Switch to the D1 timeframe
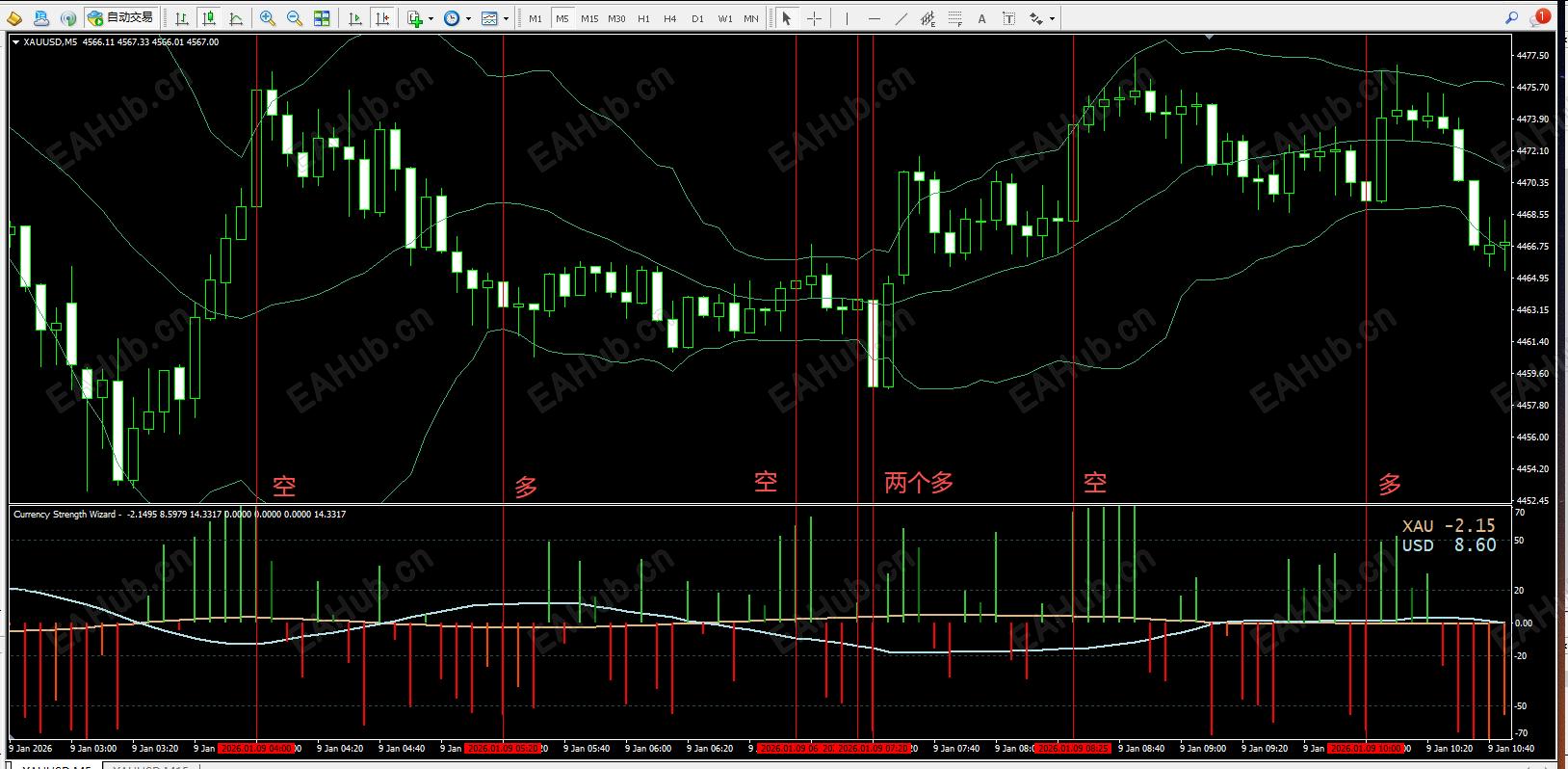The width and height of the screenshot is (1568, 769). coord(697,18)
